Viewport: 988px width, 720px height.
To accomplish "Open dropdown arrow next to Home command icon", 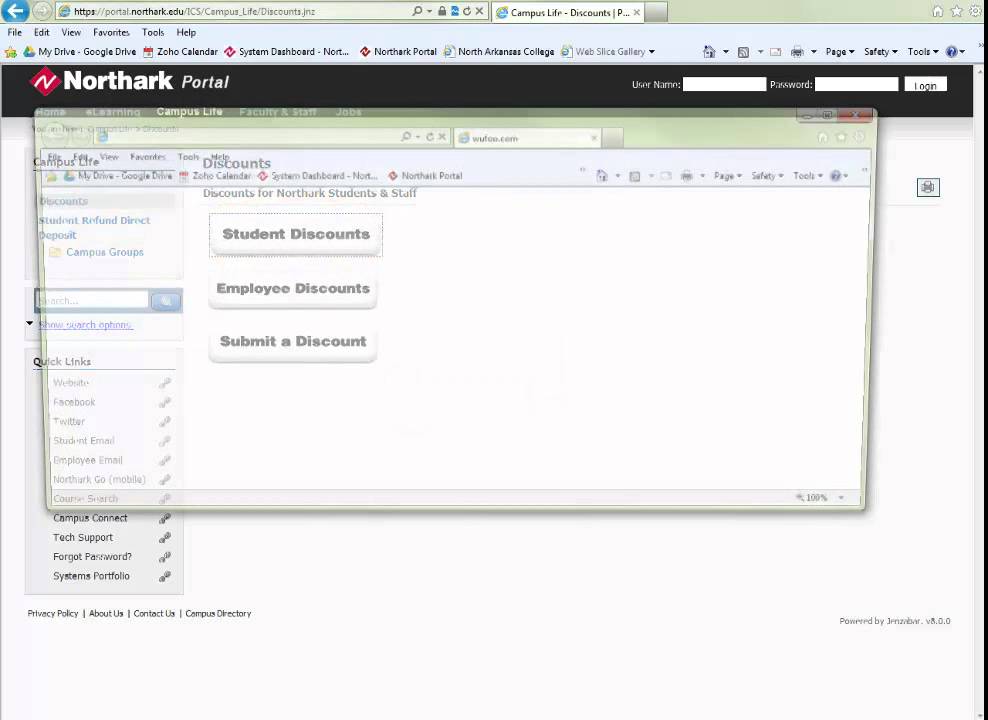I will [726, 52].
